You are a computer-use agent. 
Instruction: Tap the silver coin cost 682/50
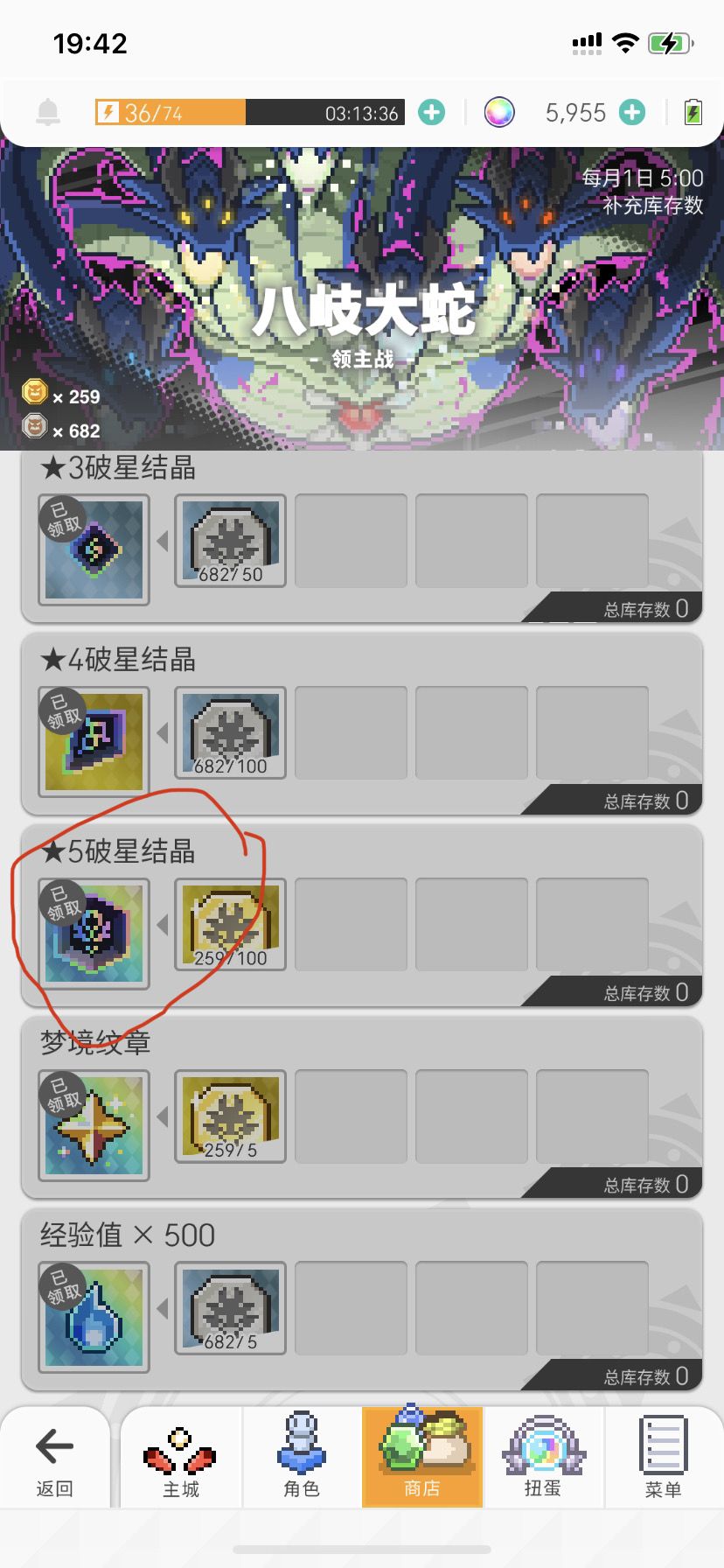[231, 541]
